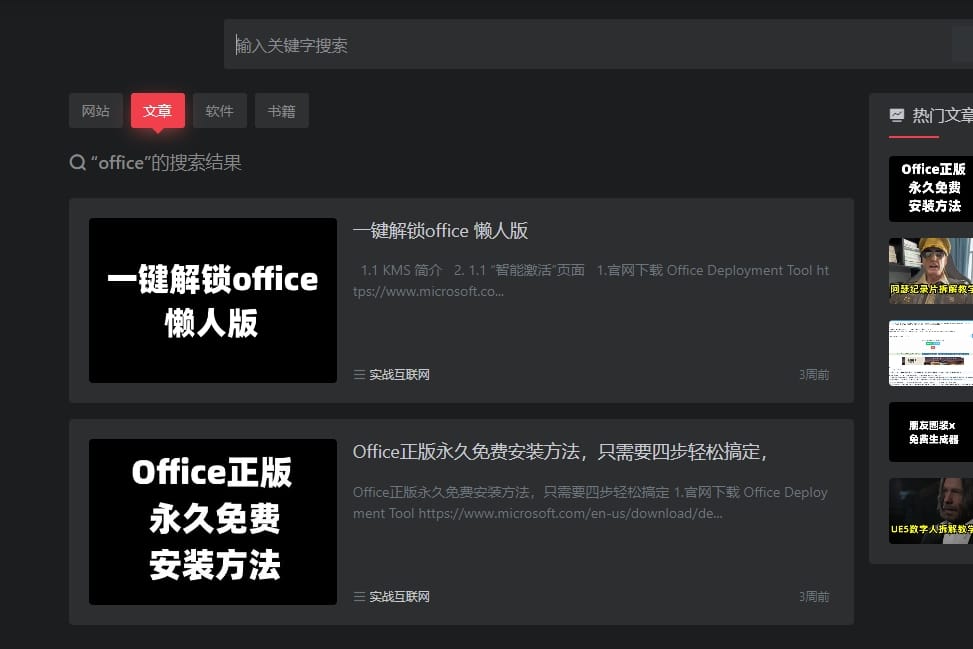This screenshot has height=649, width=973.
Task: Click the 实战互联网 author icon under the first article
Action: point(359,374)
